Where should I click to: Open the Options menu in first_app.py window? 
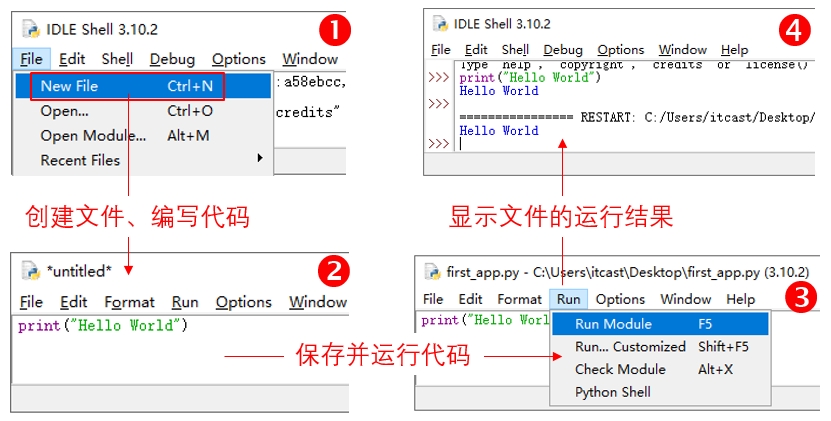pyautogui.click(x=620, y=299)
